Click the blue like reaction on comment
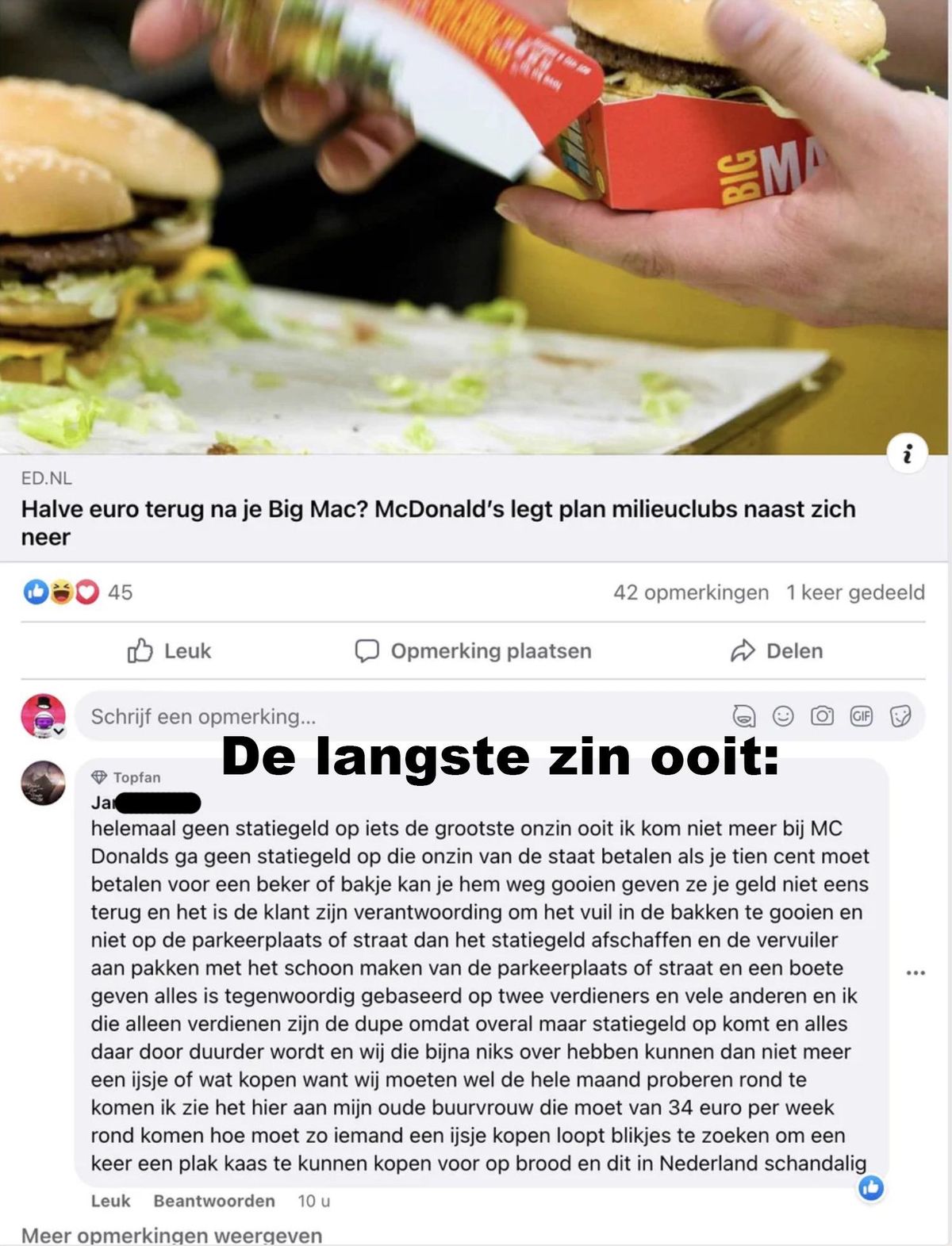Screen dimensions: 952x1246 coord(871,1187)
